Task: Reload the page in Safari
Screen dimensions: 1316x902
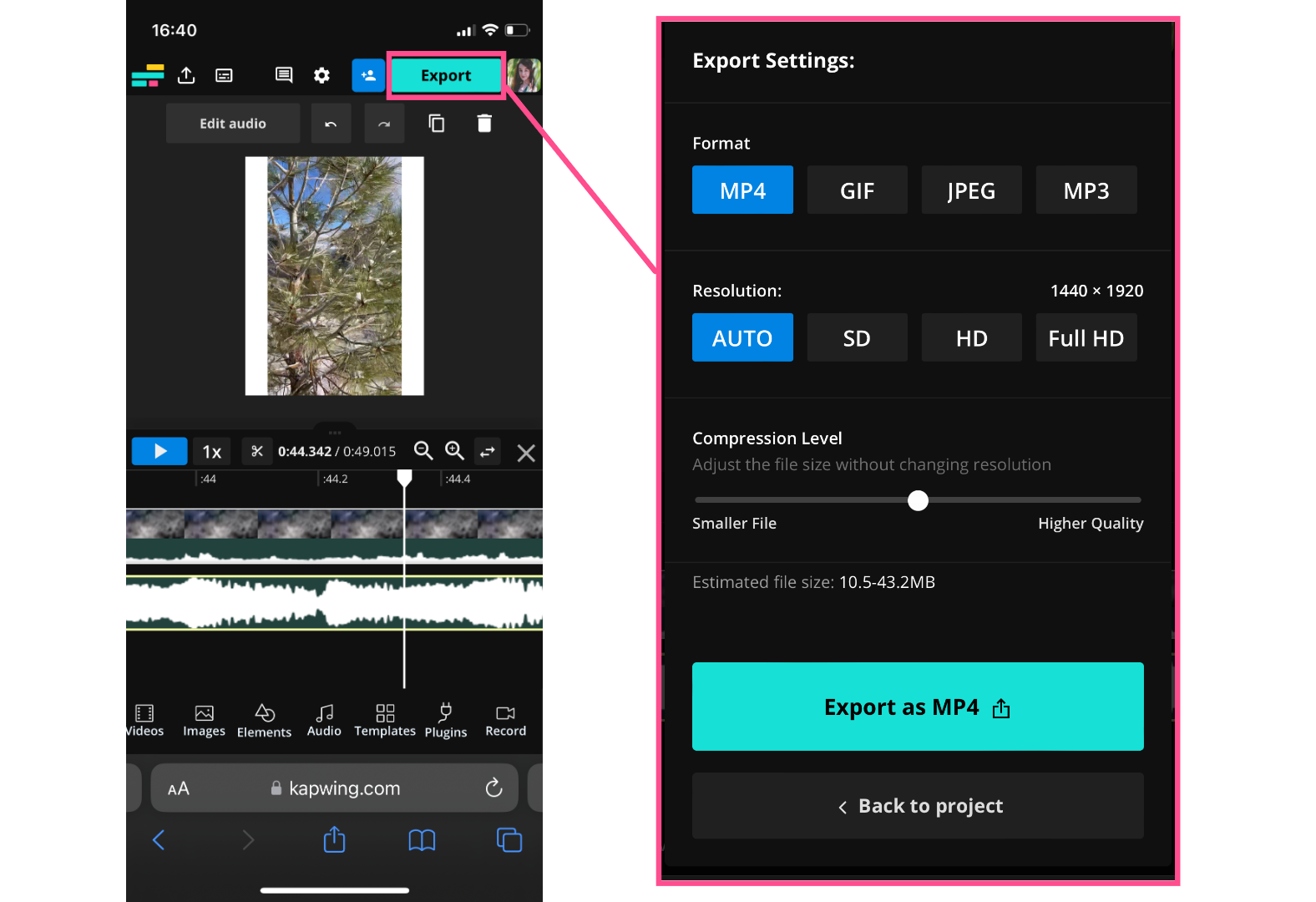Action: tap(494, 788)
